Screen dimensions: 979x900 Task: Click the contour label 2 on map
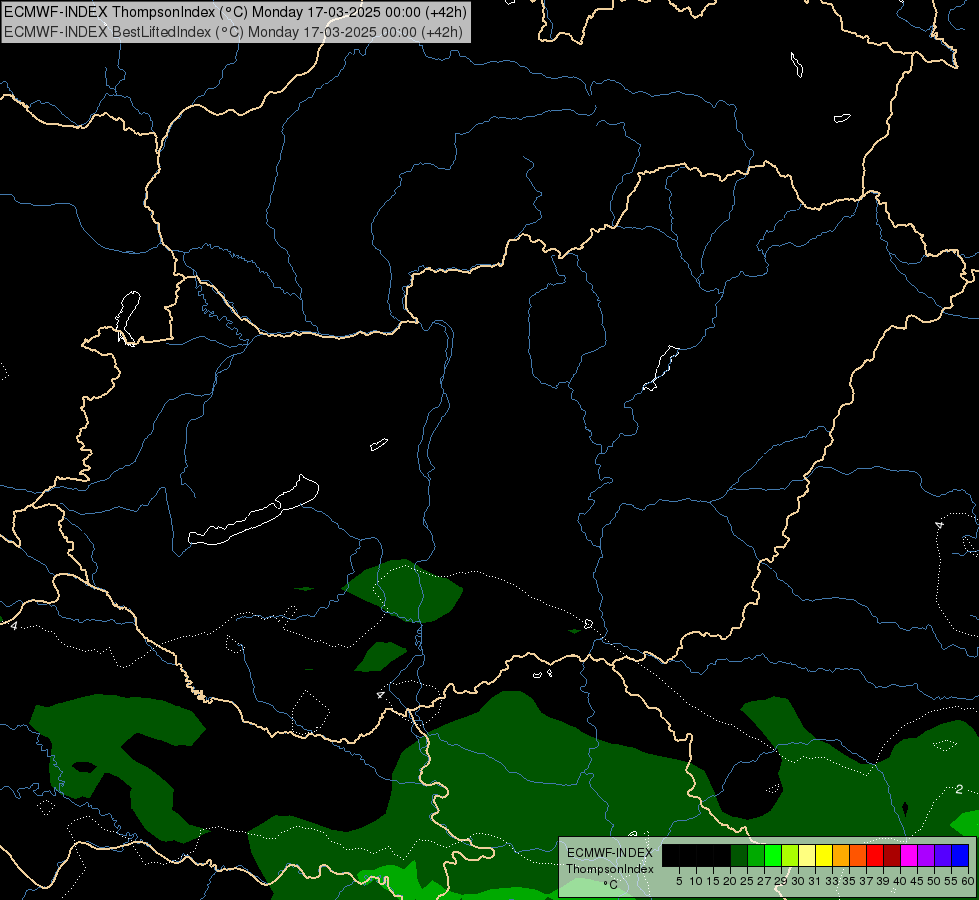click(959, 789)
